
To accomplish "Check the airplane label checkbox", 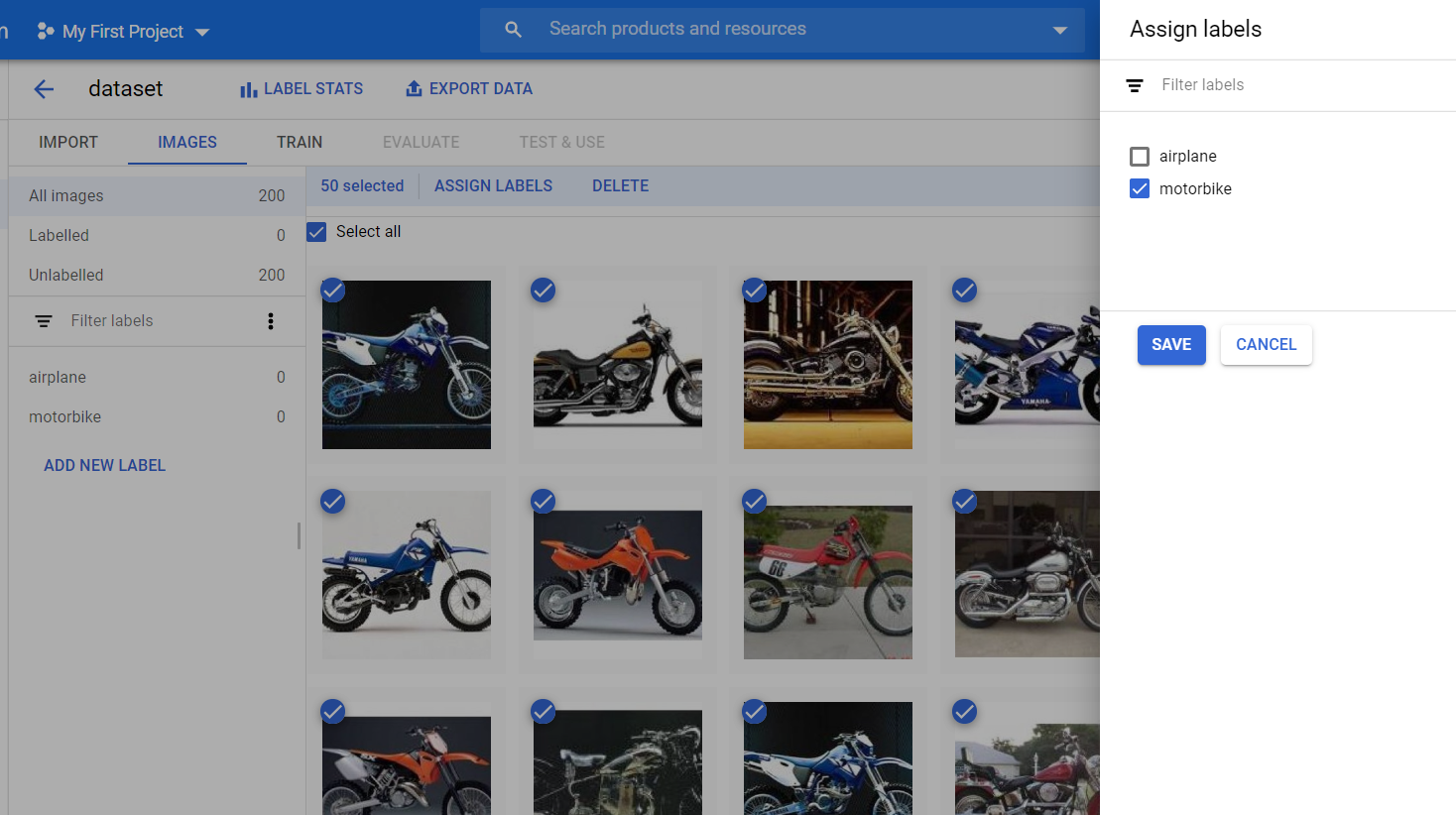I will coord(1140,157).
